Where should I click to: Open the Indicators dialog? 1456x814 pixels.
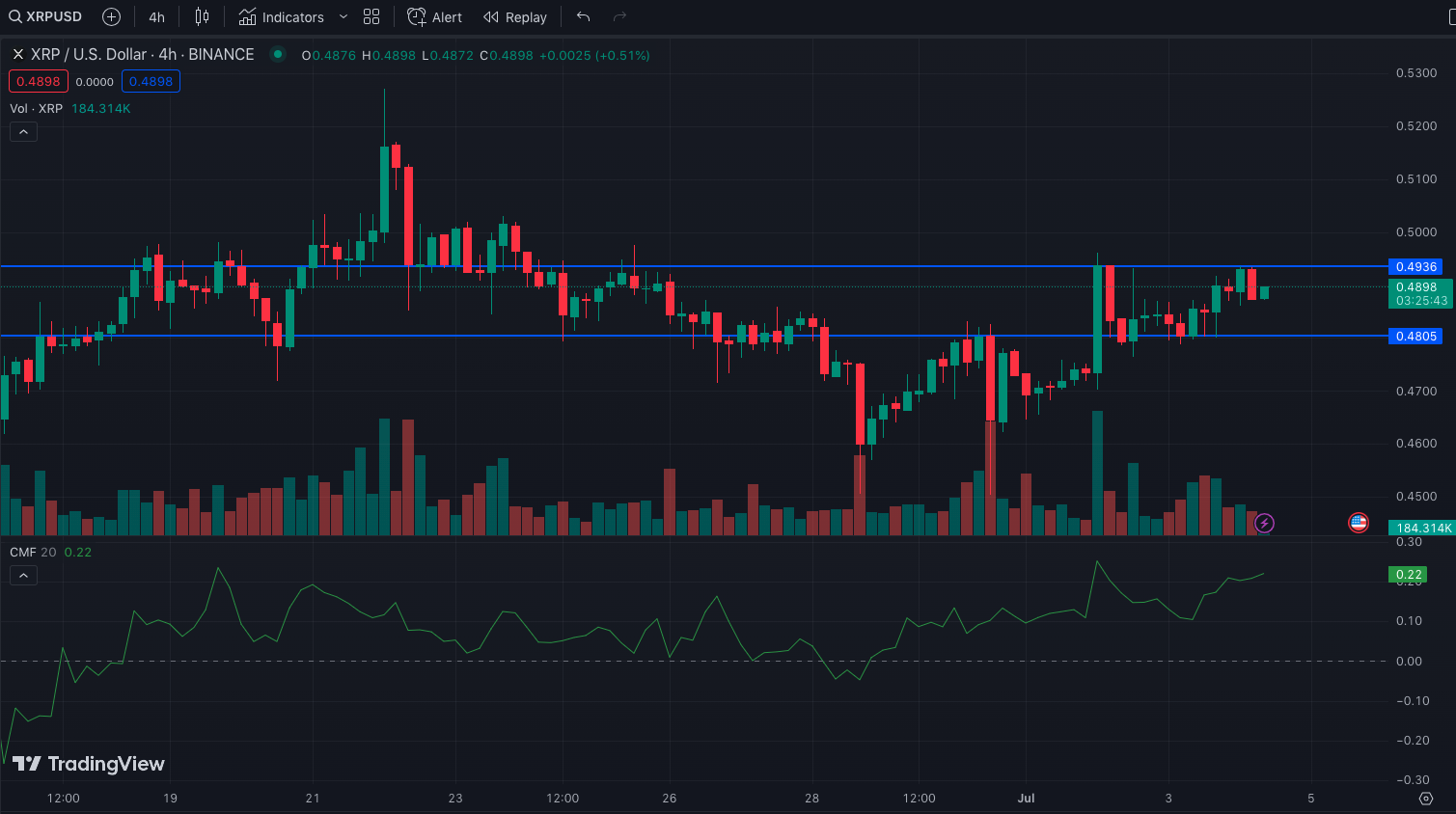282,16
